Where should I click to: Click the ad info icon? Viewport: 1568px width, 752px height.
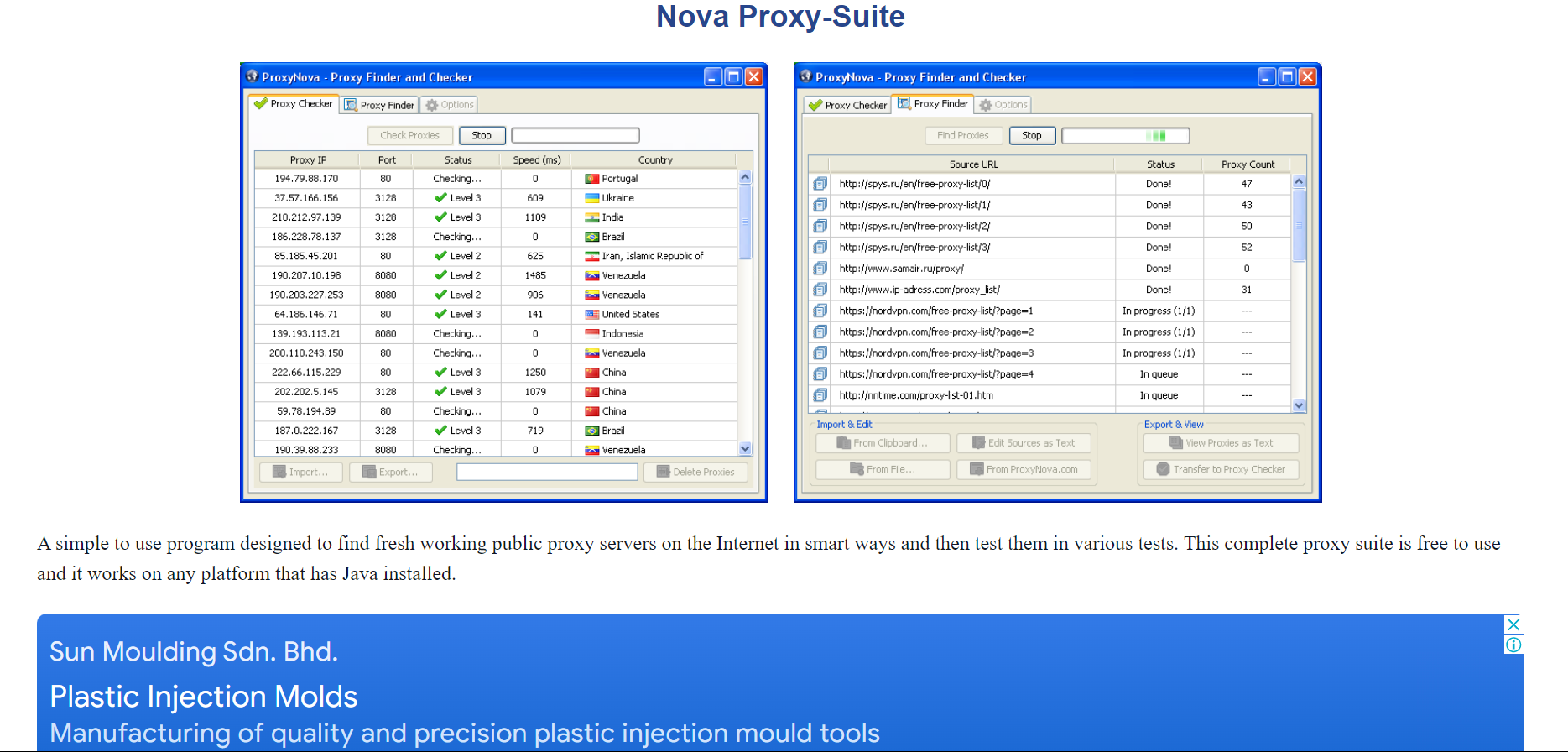[1513, 645]
